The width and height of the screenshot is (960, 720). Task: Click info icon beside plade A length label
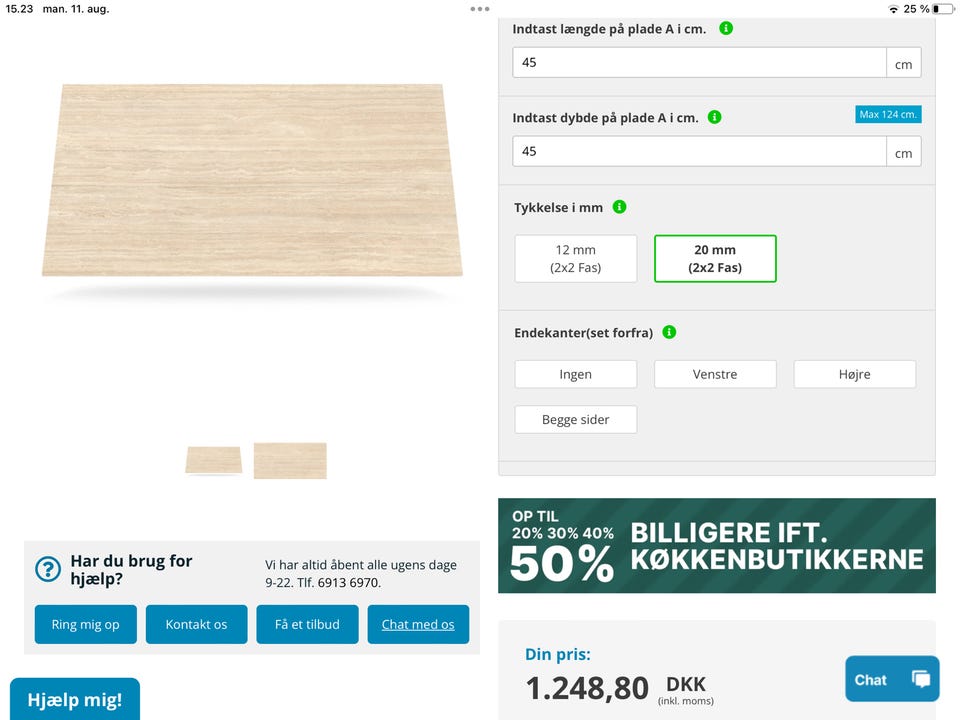point(726,29)
